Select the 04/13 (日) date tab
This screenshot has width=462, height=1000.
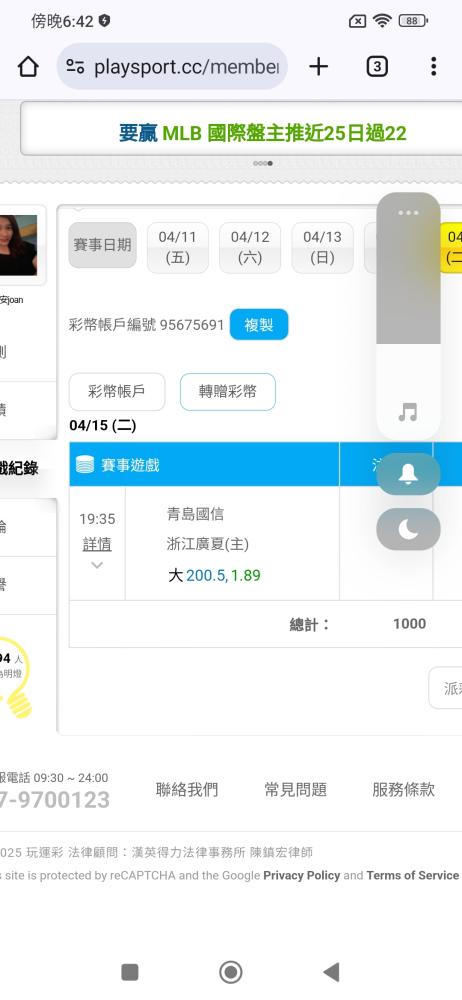322,247
